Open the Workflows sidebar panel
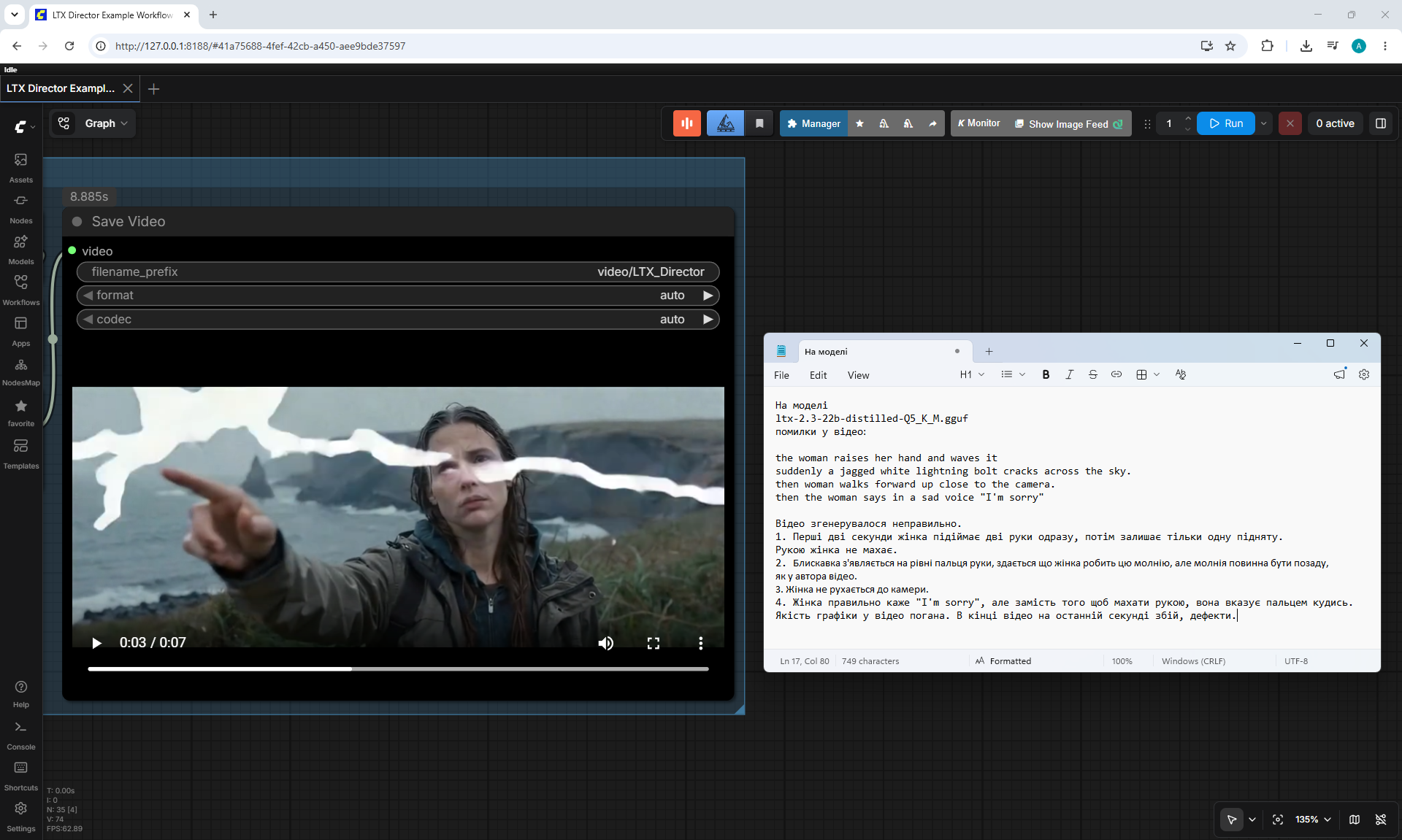 21,290
